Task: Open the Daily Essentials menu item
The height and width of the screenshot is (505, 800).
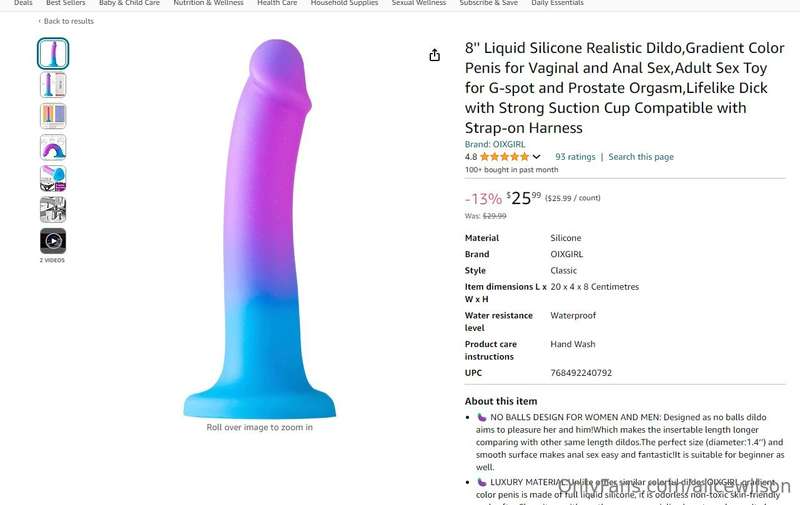Action: click(x=557, y=3)
